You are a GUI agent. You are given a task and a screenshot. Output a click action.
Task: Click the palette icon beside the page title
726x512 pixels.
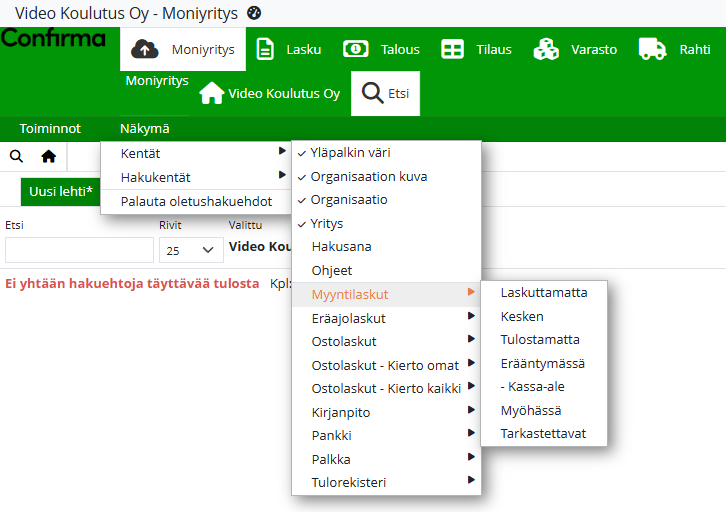click(x=254, y=13)
